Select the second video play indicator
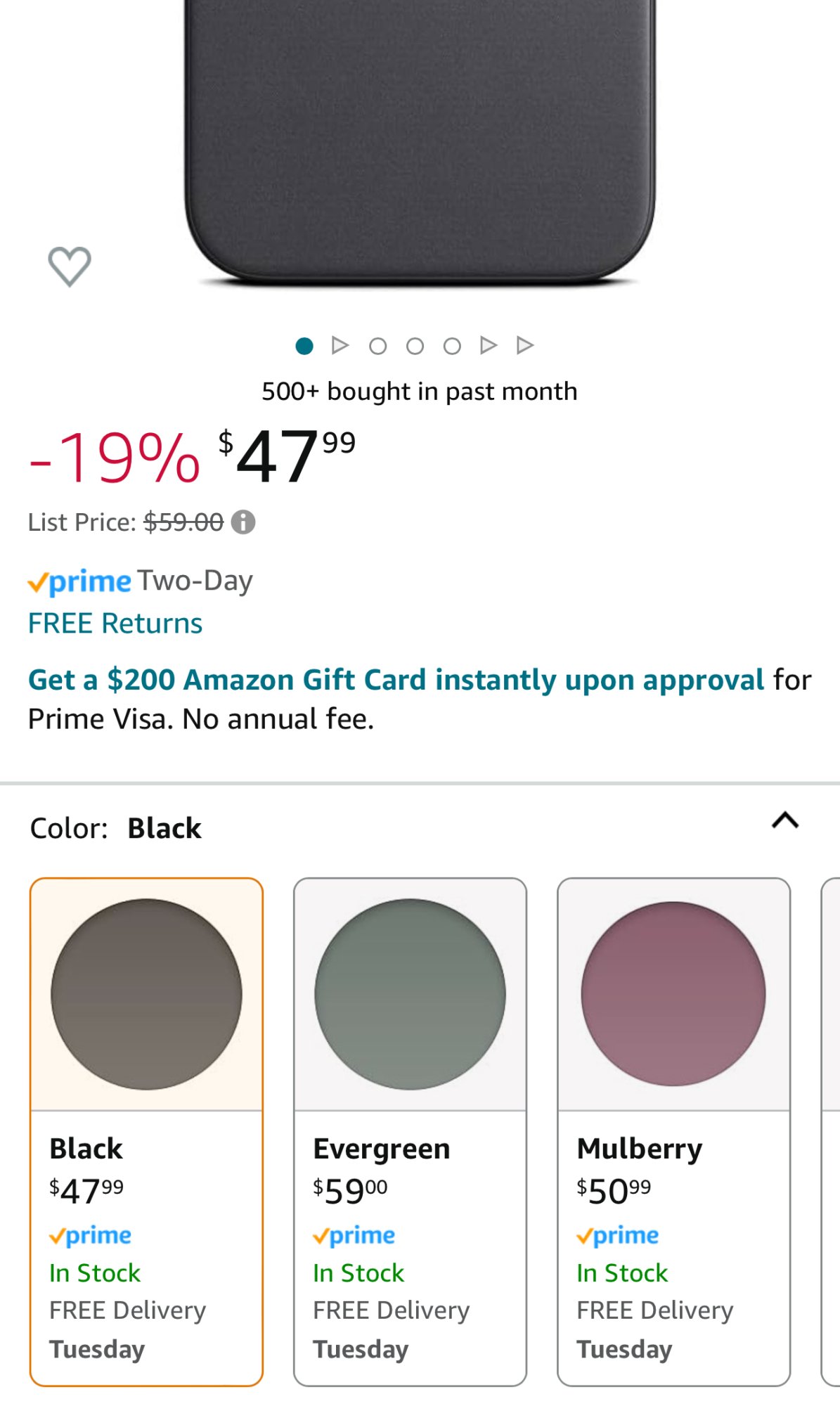Screen dimensions: 840x1406 489,345
